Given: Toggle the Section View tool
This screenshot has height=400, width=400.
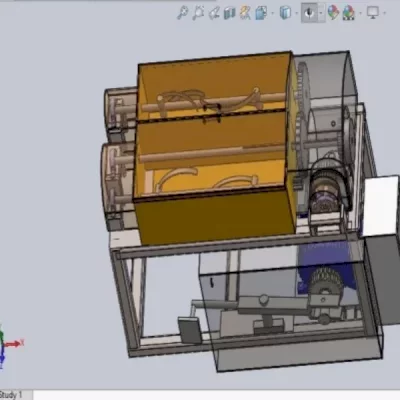Looking at the screenshot, I should click(x=229, y=13).
